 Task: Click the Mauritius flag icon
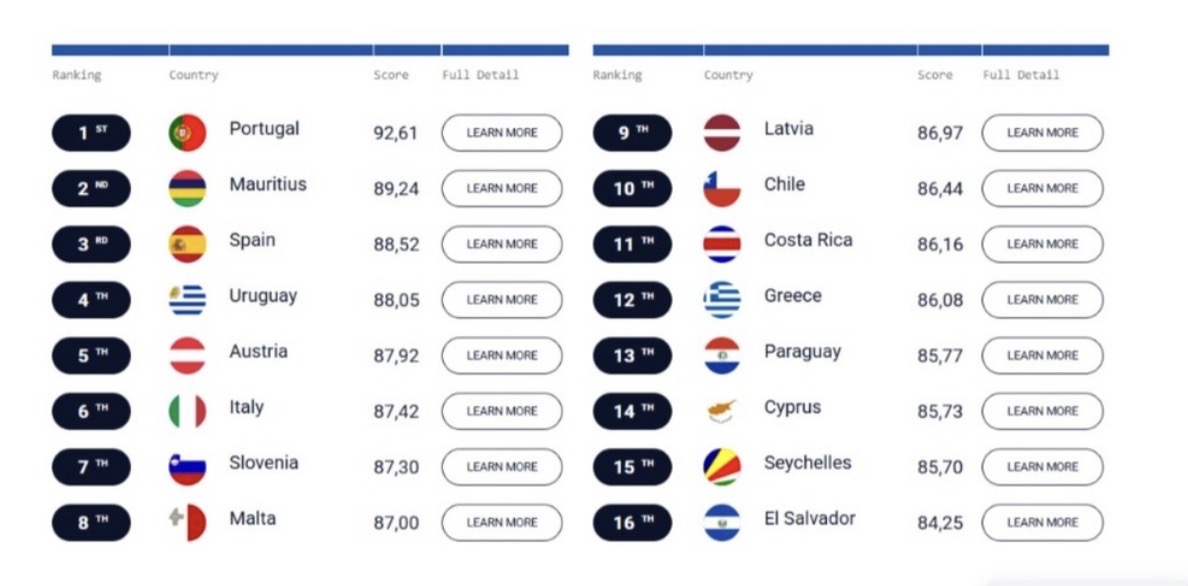pyautogui.click(x=187, y=188)
